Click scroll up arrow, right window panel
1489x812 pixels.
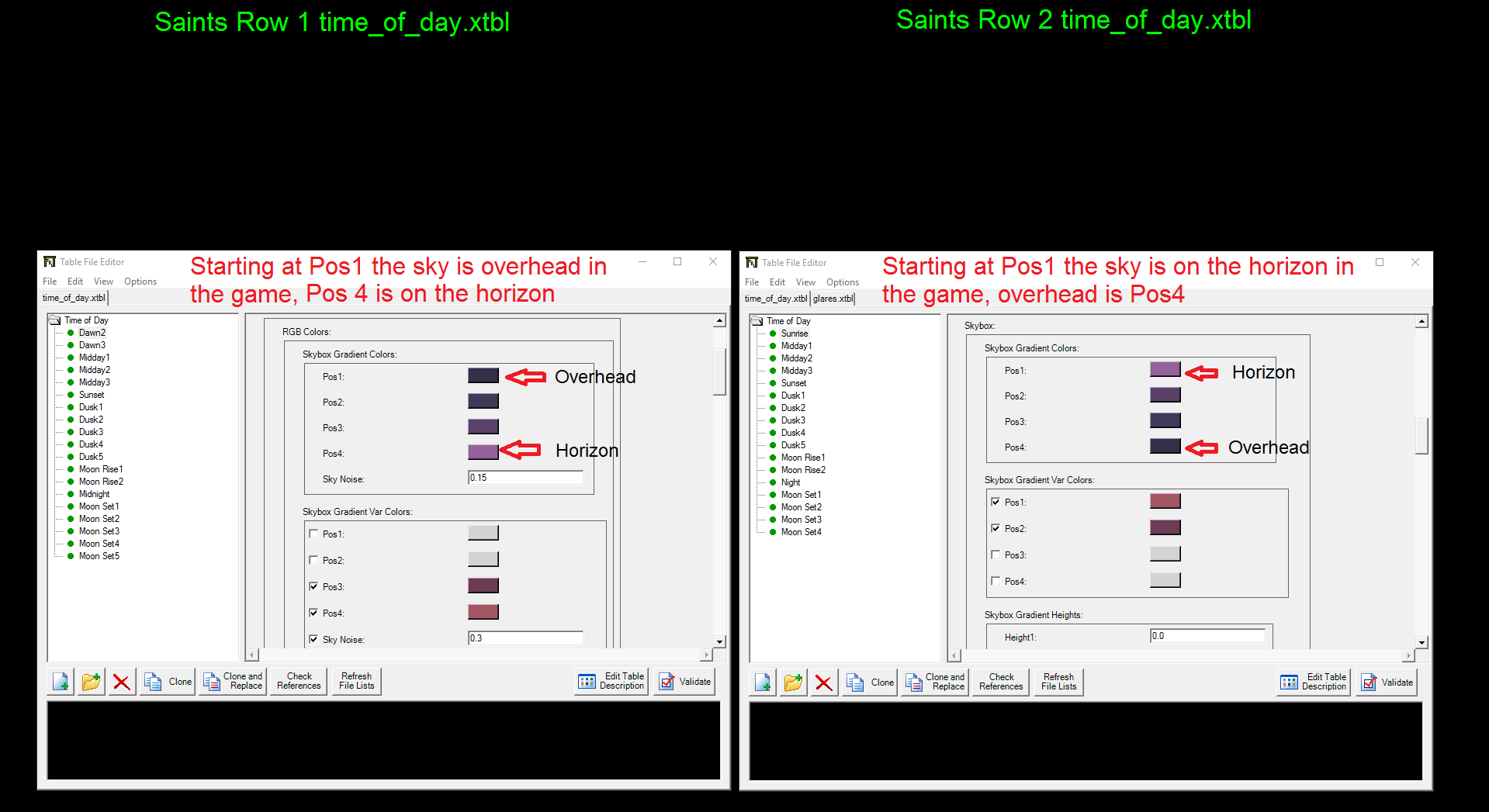click(x=1422, y=321)
